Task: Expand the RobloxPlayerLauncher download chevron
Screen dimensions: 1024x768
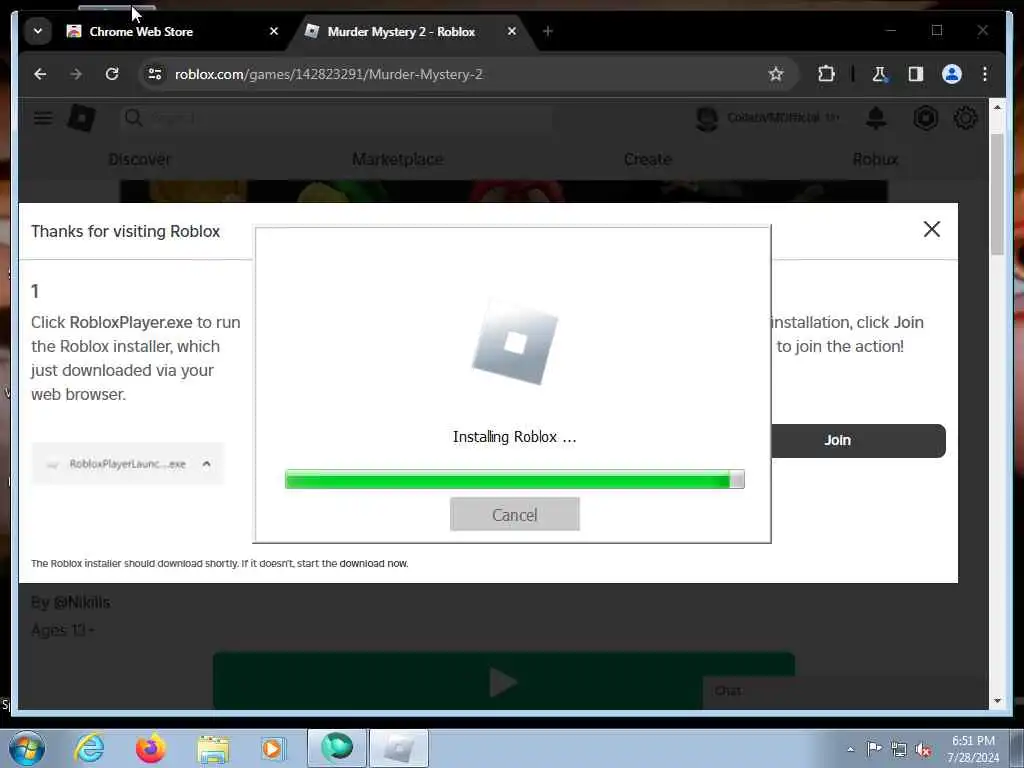Action: (206, 464)
